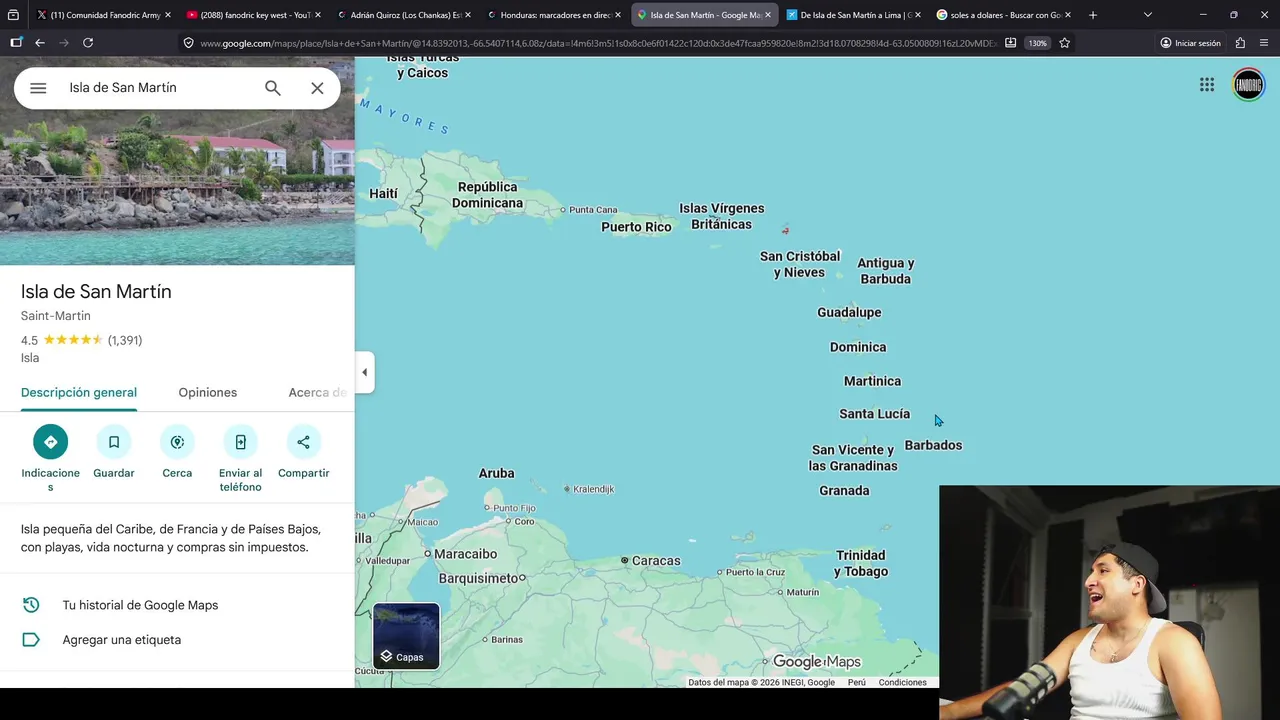Open the sidebar toggle icon
The width and height of the screenshot is (1280, 720).
16,43
